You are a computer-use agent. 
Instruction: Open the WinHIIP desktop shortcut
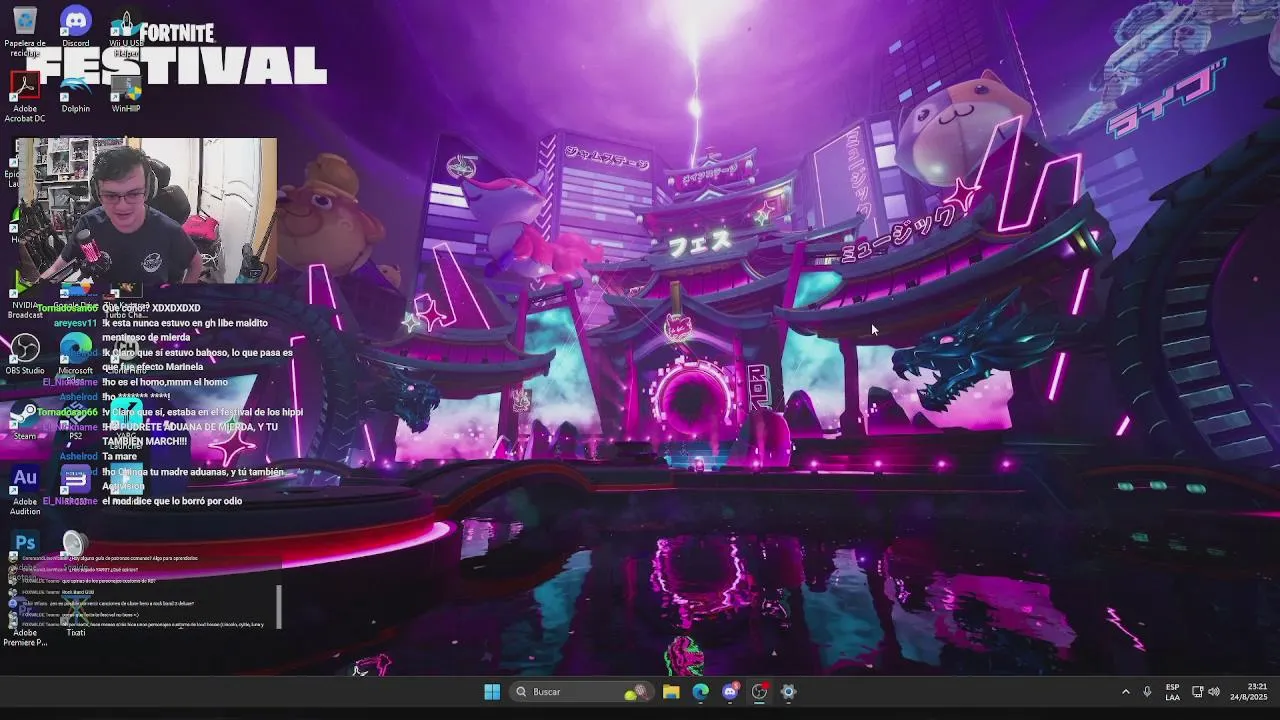point(126,92)
